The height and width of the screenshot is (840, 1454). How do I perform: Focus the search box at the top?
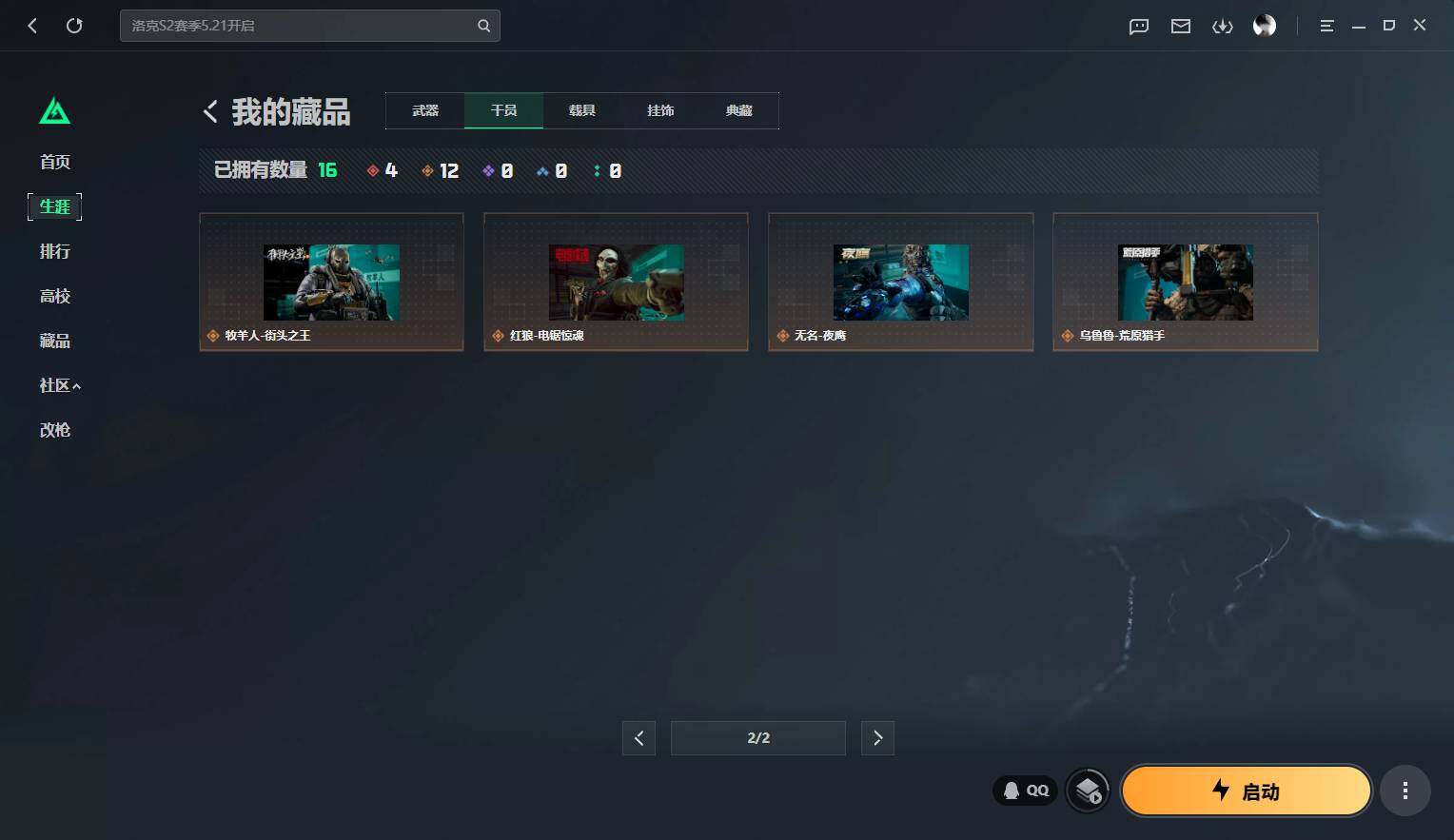click(x=309, y=26)
